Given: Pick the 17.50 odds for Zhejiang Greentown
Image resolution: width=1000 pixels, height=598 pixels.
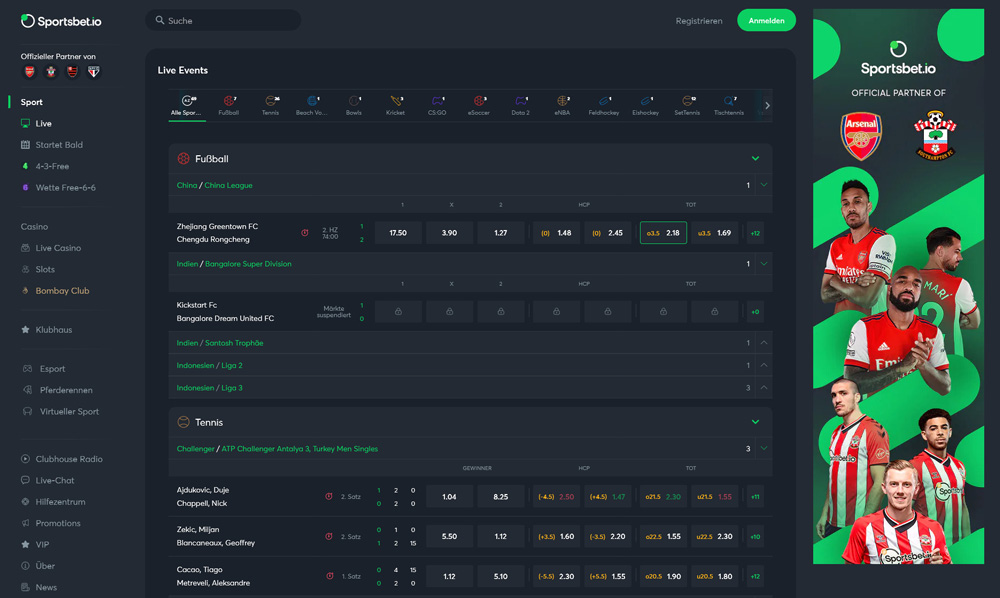Looking at the screenshot, I should click(398, 233).
